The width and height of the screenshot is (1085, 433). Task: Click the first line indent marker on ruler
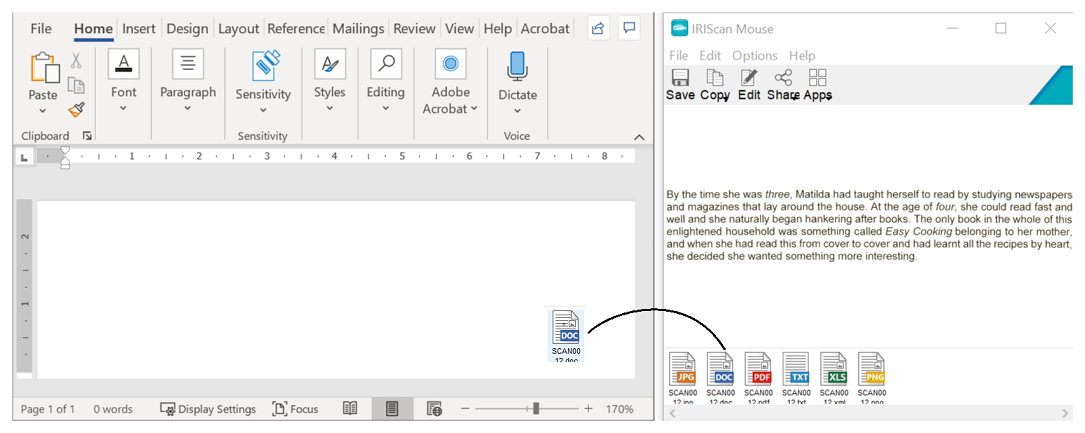65,150
